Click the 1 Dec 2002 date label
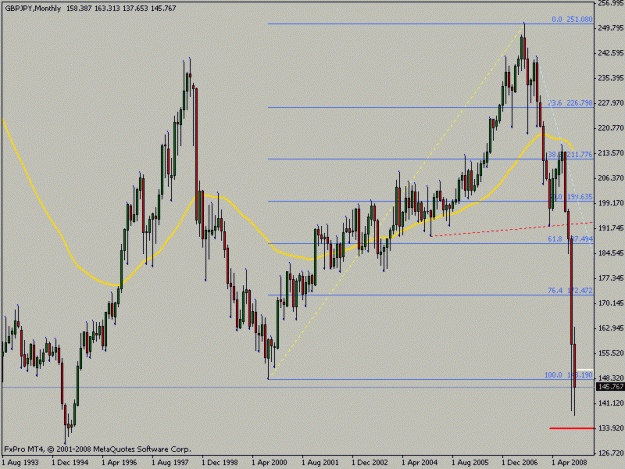The width and height of the screenshot is (625, 469). point(370,462)
